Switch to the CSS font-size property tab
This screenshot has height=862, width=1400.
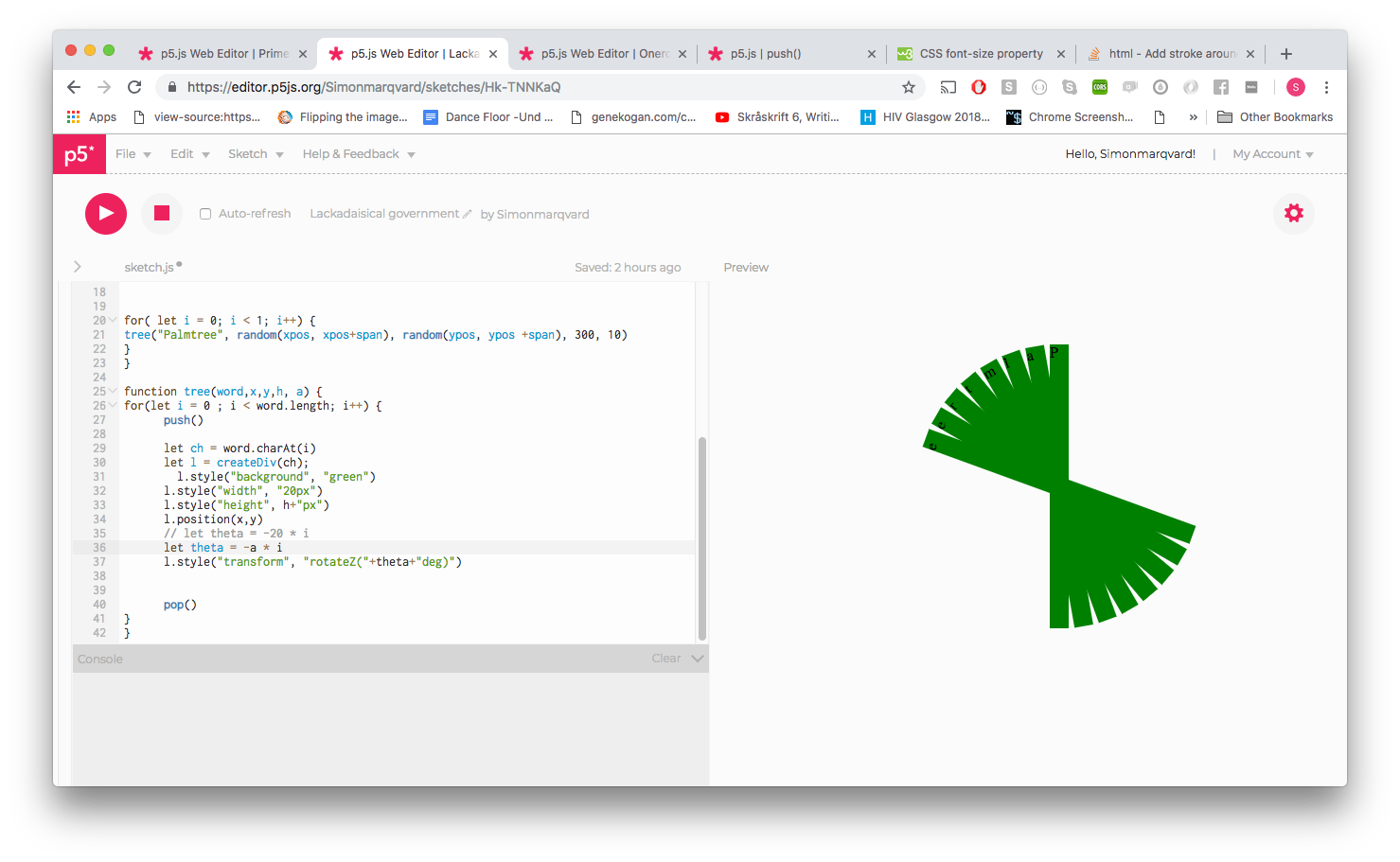[981, 54]
